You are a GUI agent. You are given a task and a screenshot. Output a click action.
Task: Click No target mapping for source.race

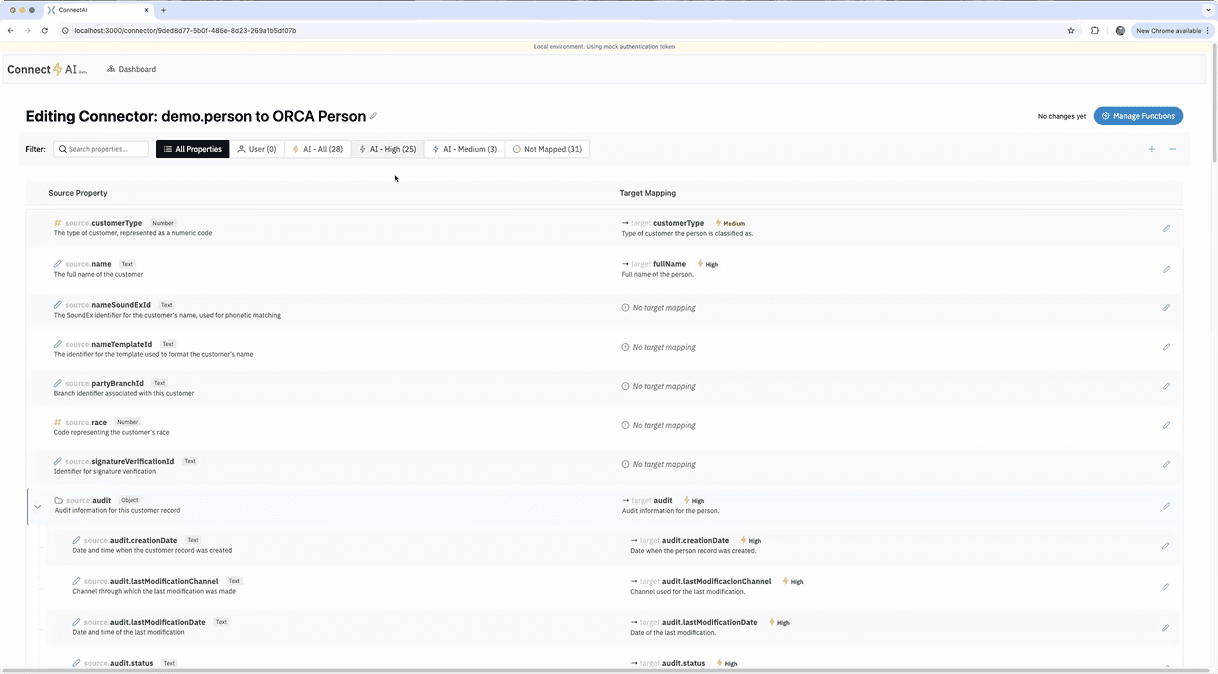[x=664, y=425]
